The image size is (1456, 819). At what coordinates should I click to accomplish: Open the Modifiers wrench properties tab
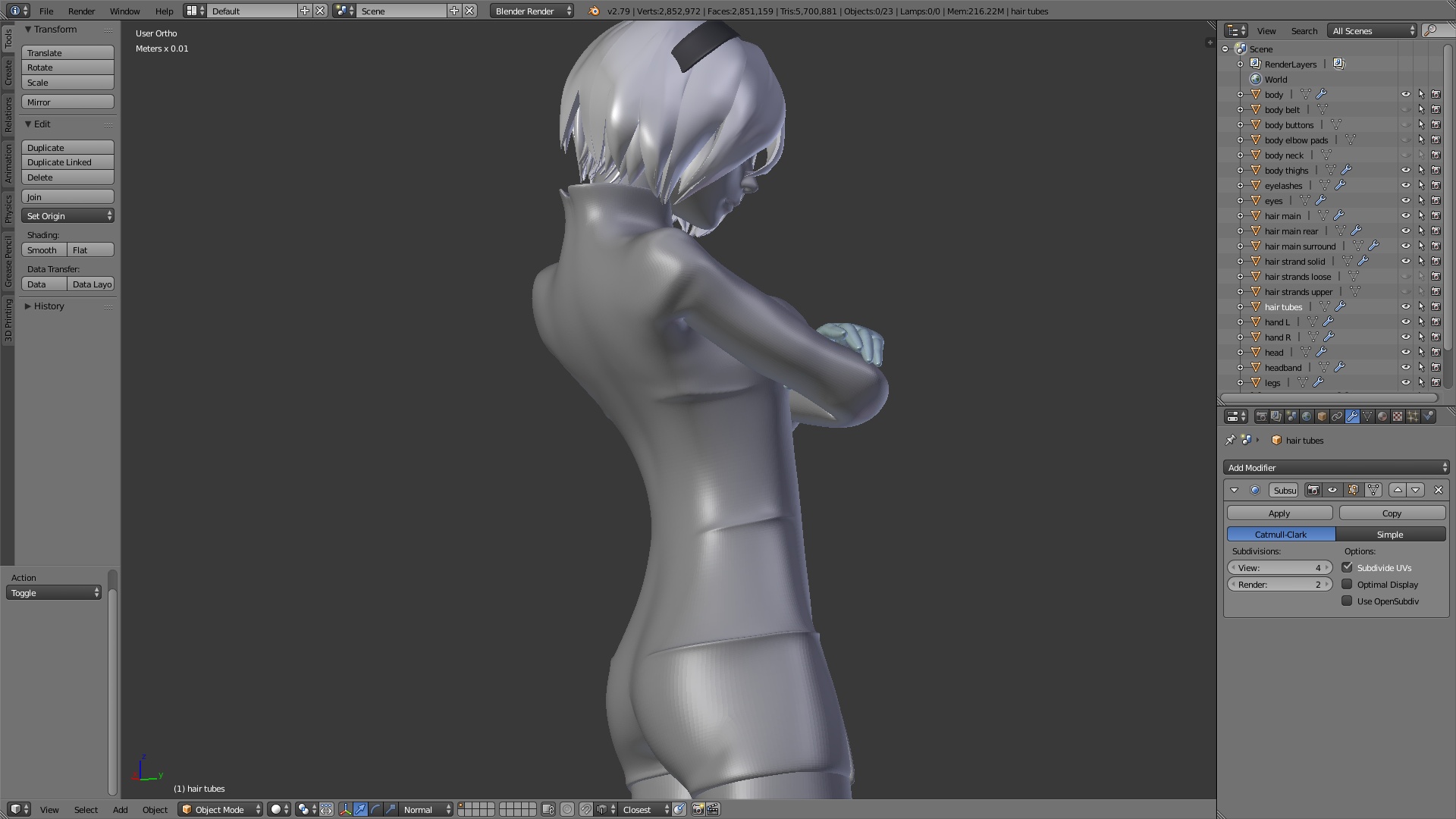click(1352, 416)
